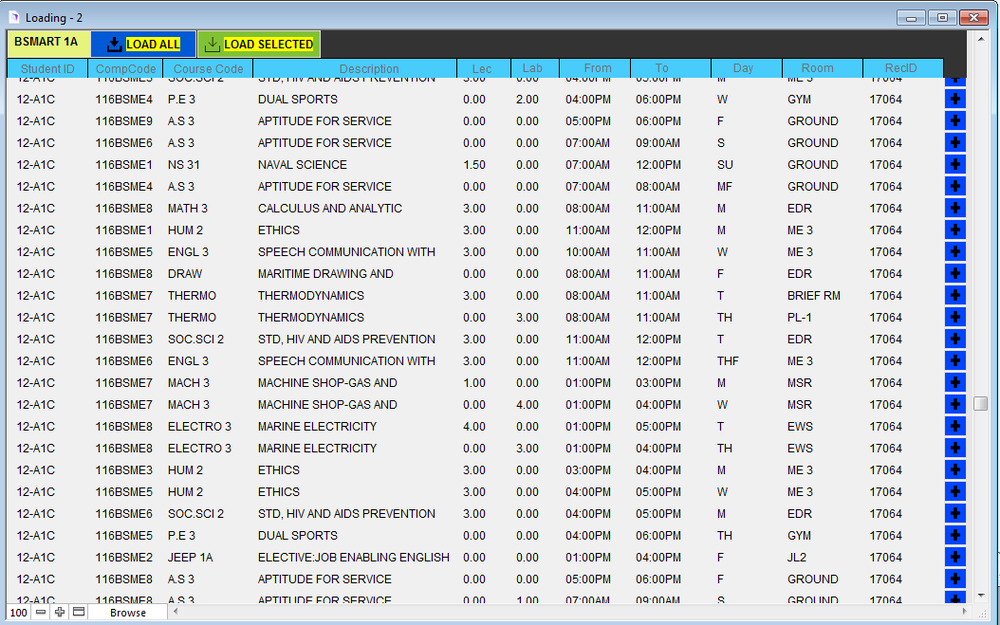Select the BSMART 1A tab label

[46, 42]
